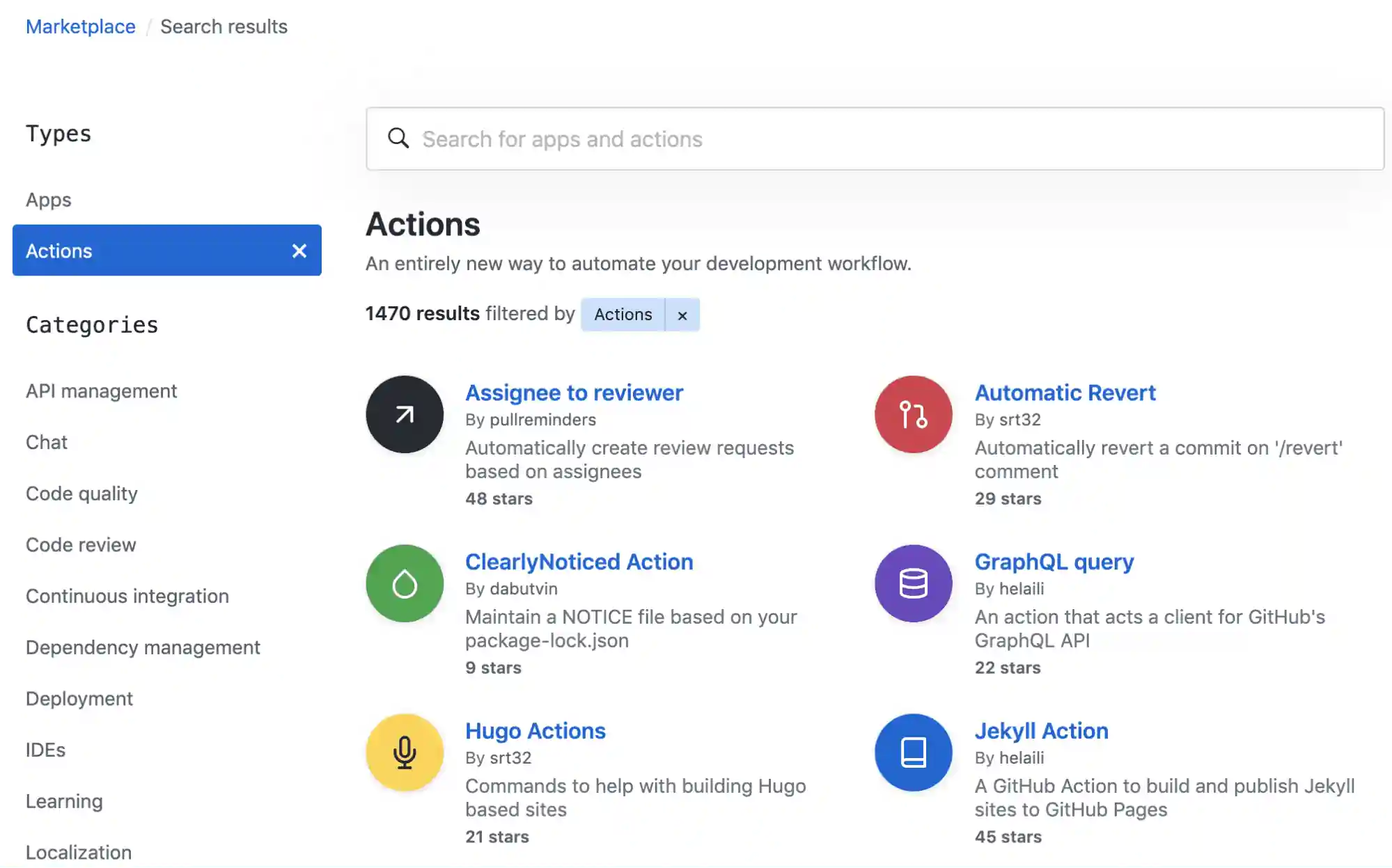Click 'By dabutvin' author text
Viewport: 1392px width, 868px height.
[x=511, y=589]
